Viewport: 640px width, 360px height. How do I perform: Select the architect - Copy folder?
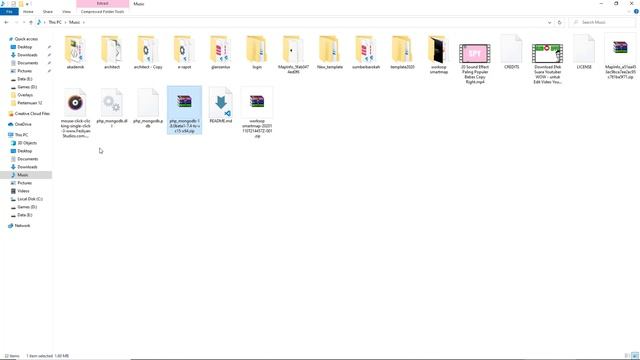pyautogui.click(x=148, y=53)
